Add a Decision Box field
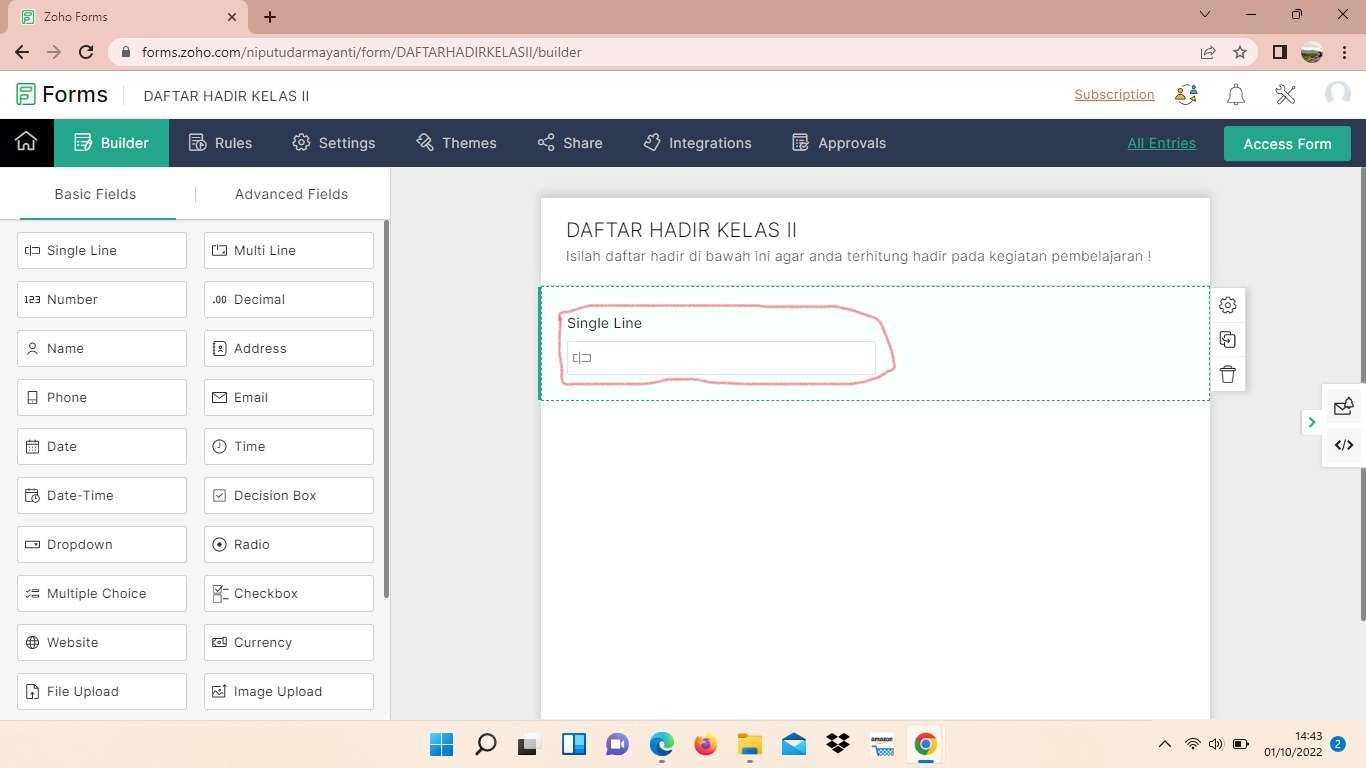Image resolution: width=1366 pixels, height=768 pixels. click(x=289, y=496)
